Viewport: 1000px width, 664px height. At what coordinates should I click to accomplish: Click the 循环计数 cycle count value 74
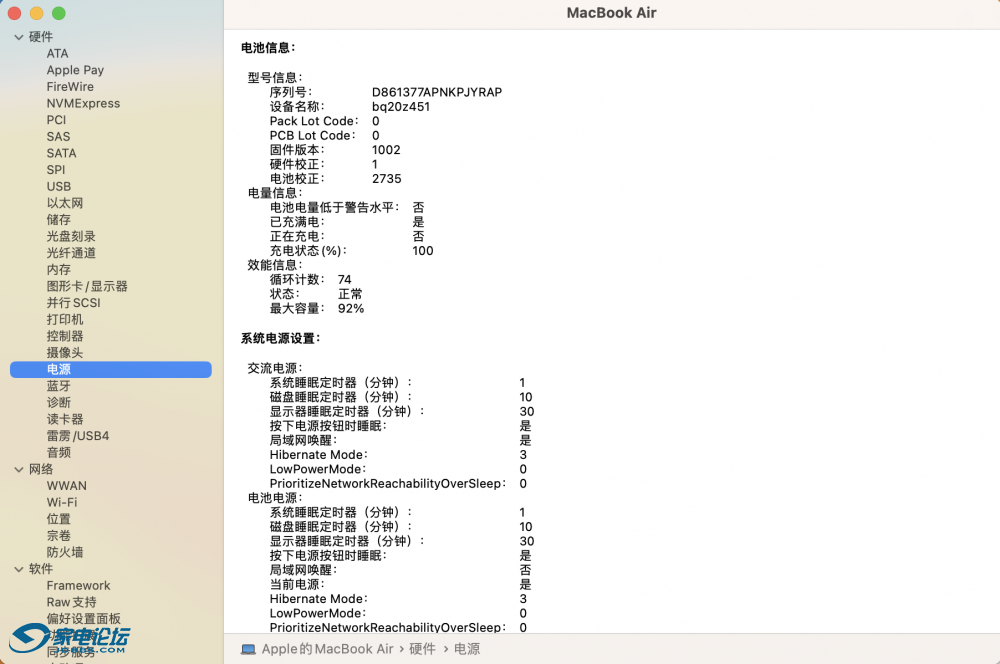[344, 279]
